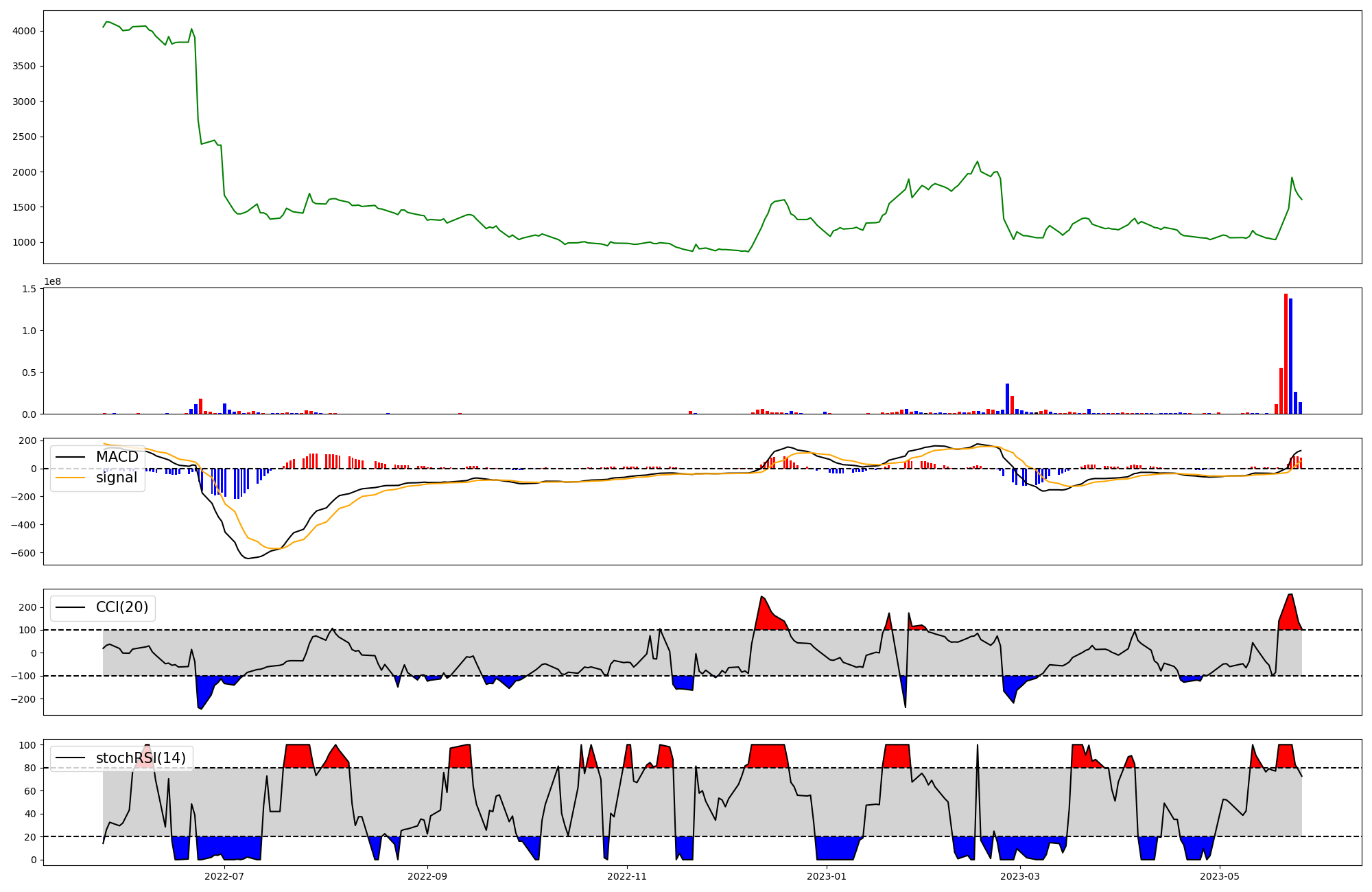Click the tallest blue volume bar

point(1290,356)
